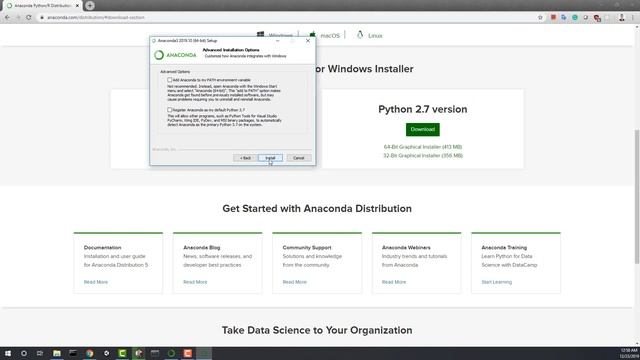The image size is (640, 360).
Task: Select the Anaconda Python/R Distribution browser tab
Action: click(41, 6)
